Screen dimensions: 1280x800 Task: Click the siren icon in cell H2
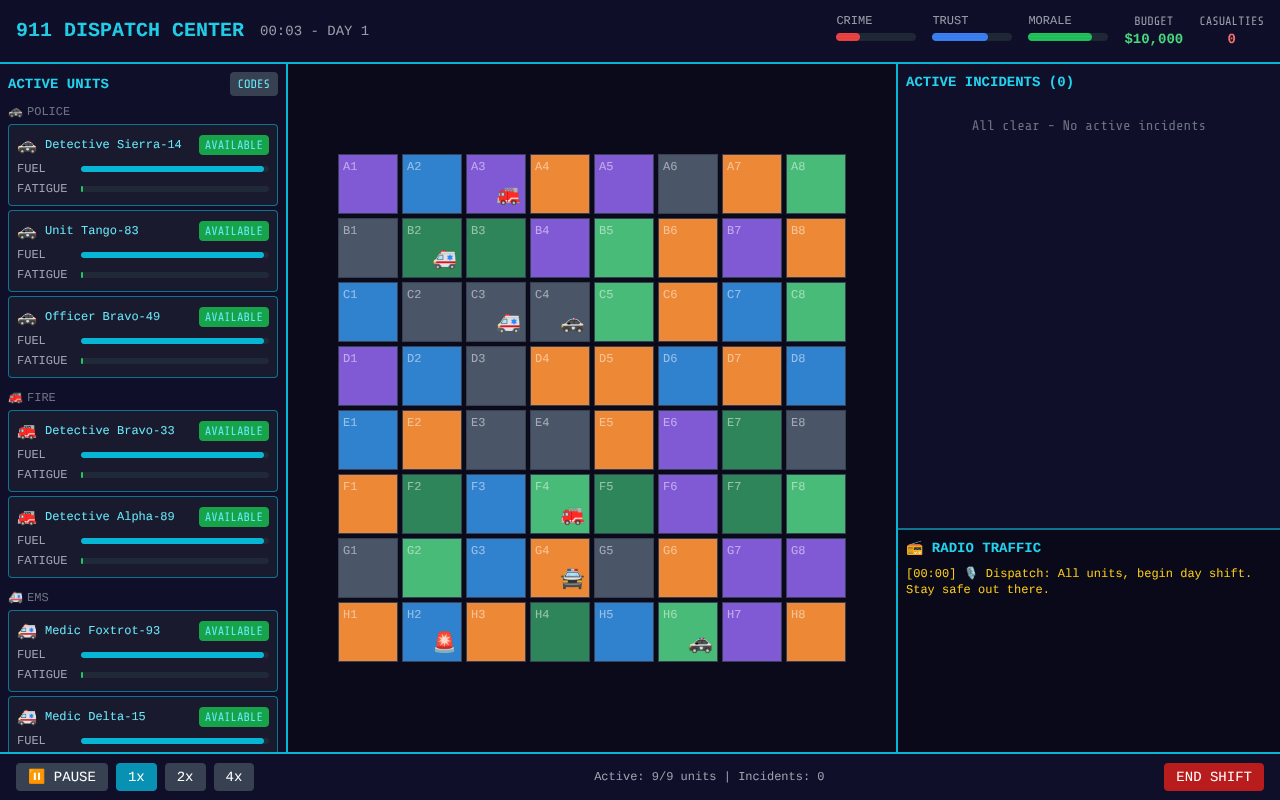coord(444,643)
